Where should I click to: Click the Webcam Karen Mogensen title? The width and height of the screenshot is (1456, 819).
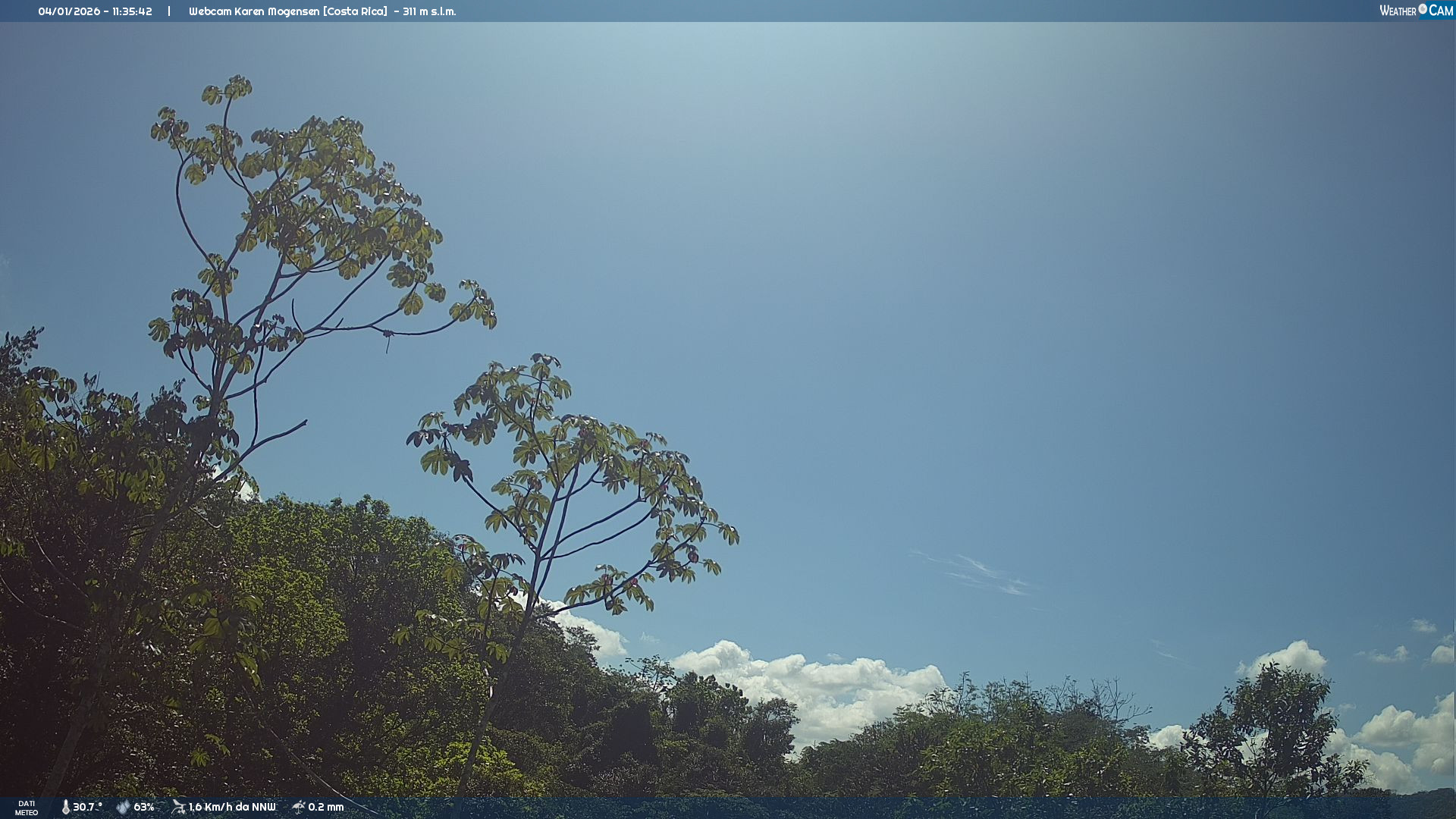[254, 11]
